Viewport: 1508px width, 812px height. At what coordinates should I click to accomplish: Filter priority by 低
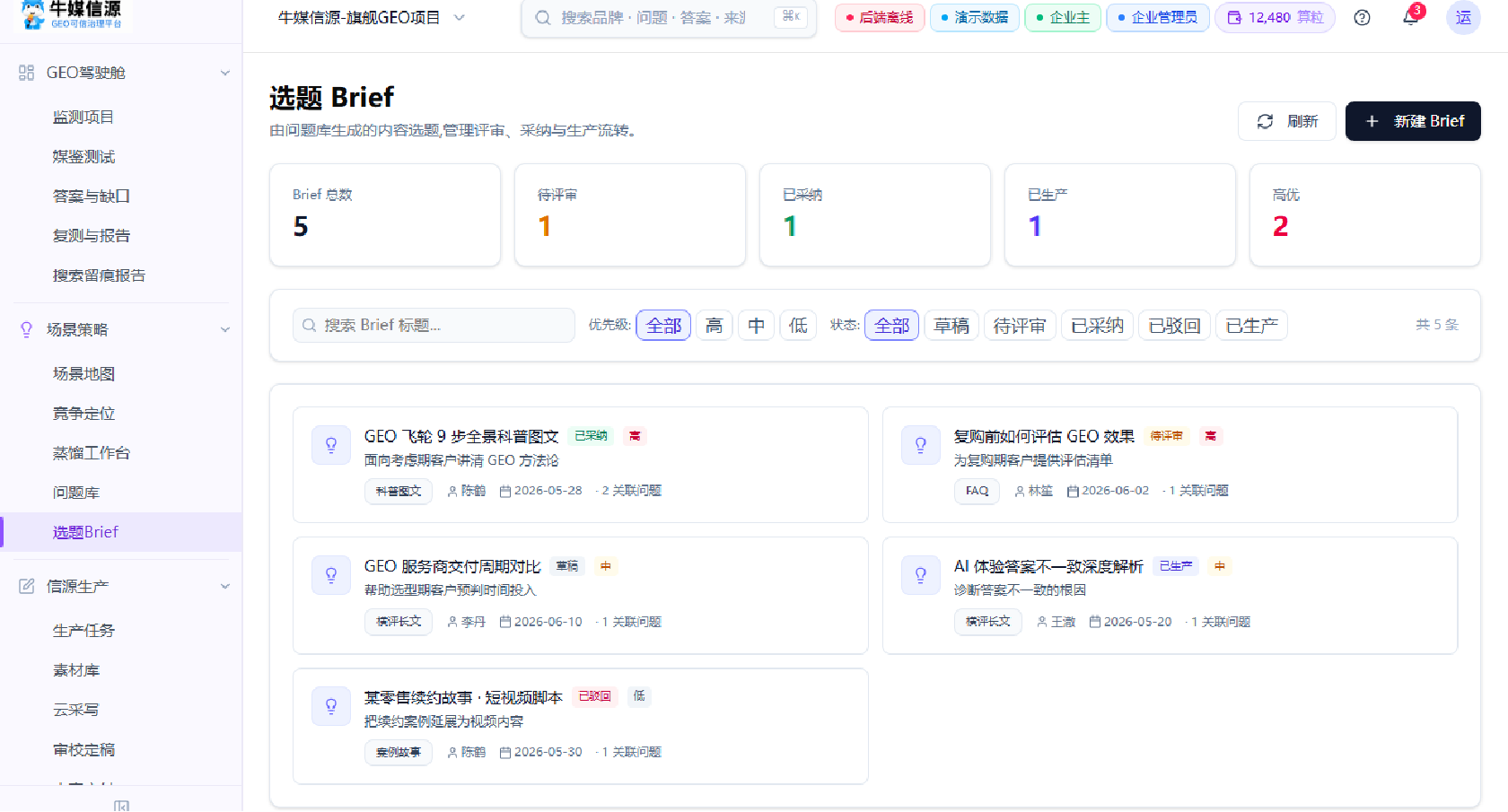pos(798,325)
